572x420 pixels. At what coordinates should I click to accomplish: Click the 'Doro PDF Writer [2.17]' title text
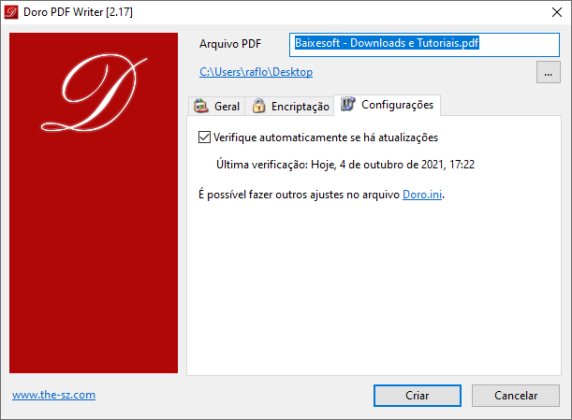click(x=78, y=12)
